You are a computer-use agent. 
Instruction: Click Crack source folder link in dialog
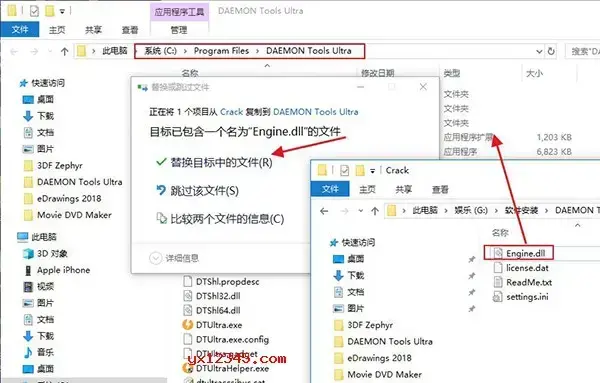pos(232,112)
